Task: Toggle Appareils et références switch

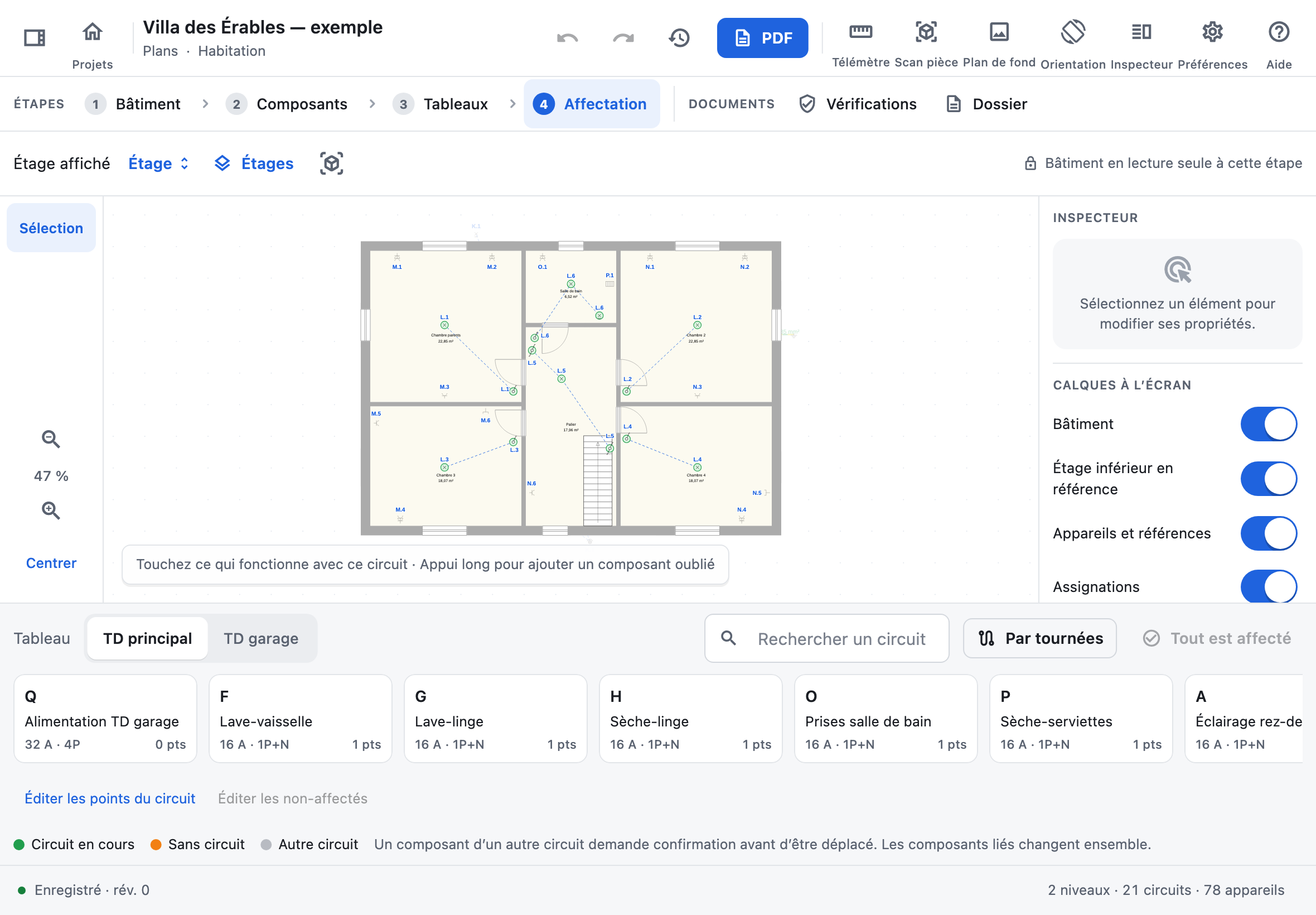Action: 1269,533
